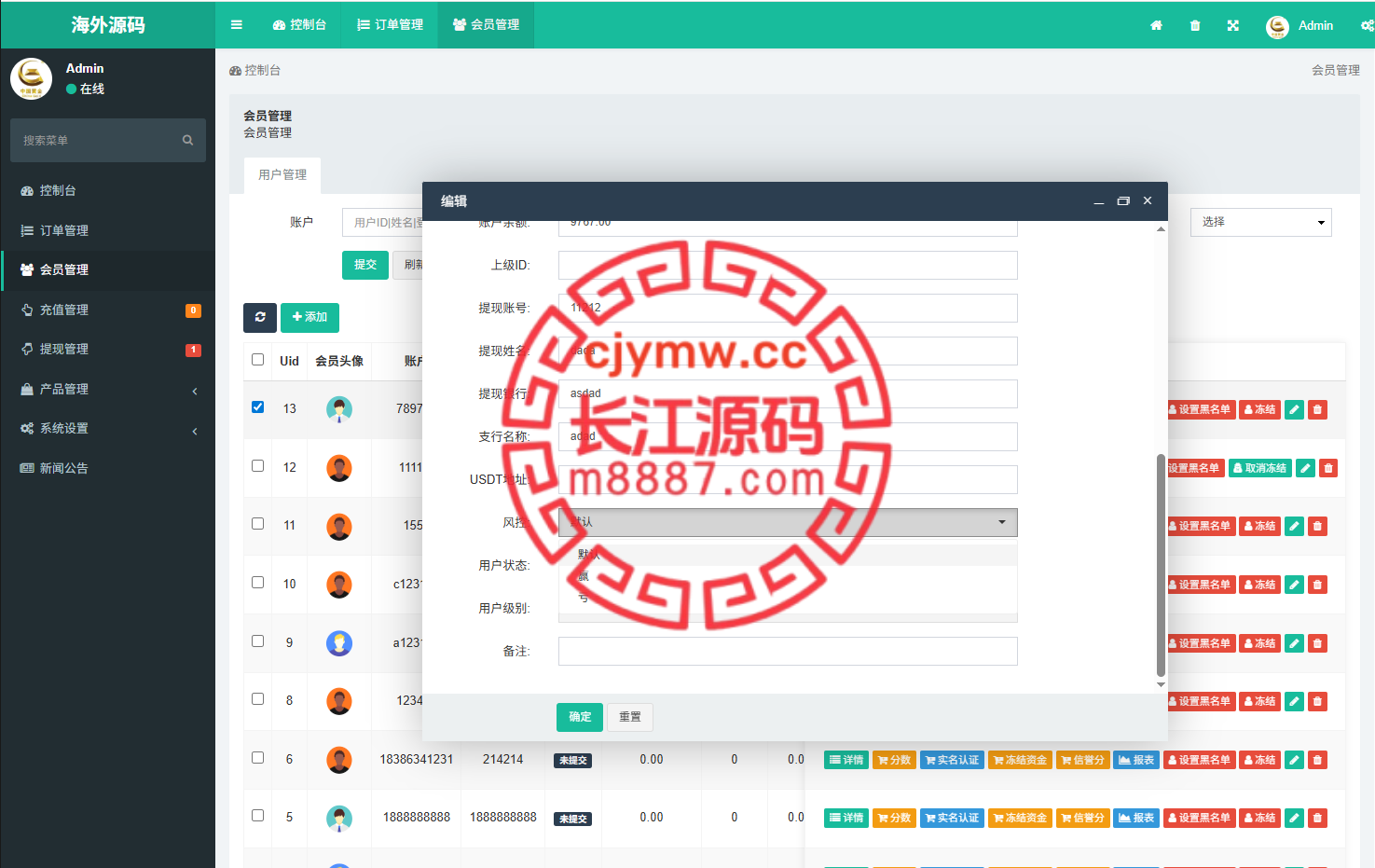Open 控制台 in the left sidebar
Screen dimensions: 1375x868
click(108, 190)
